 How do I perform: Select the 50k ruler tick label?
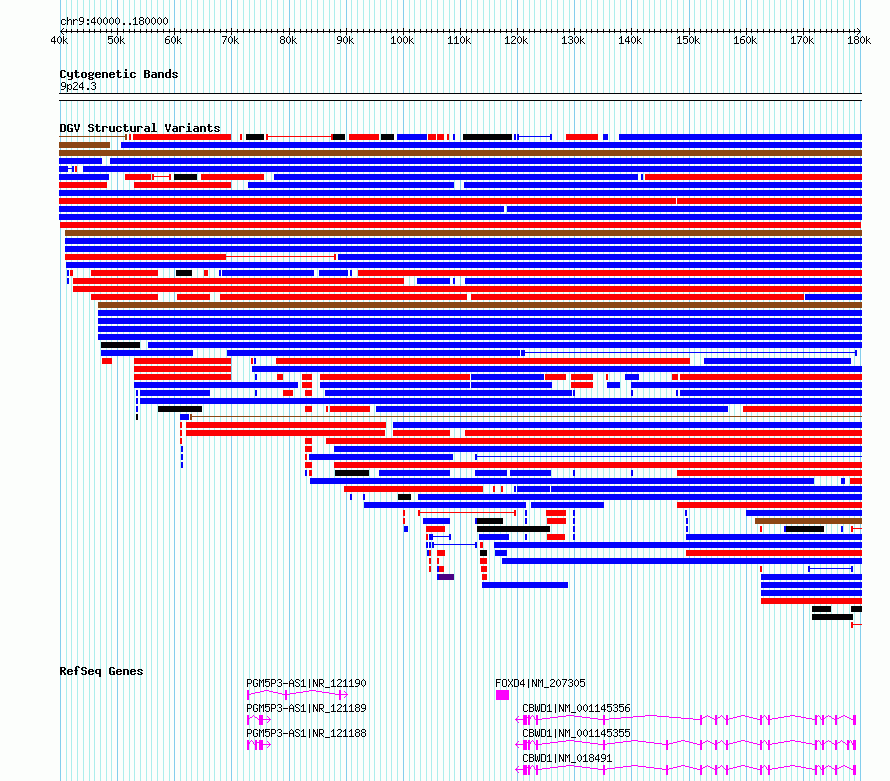pyautogui.click(x=116, y=40)
